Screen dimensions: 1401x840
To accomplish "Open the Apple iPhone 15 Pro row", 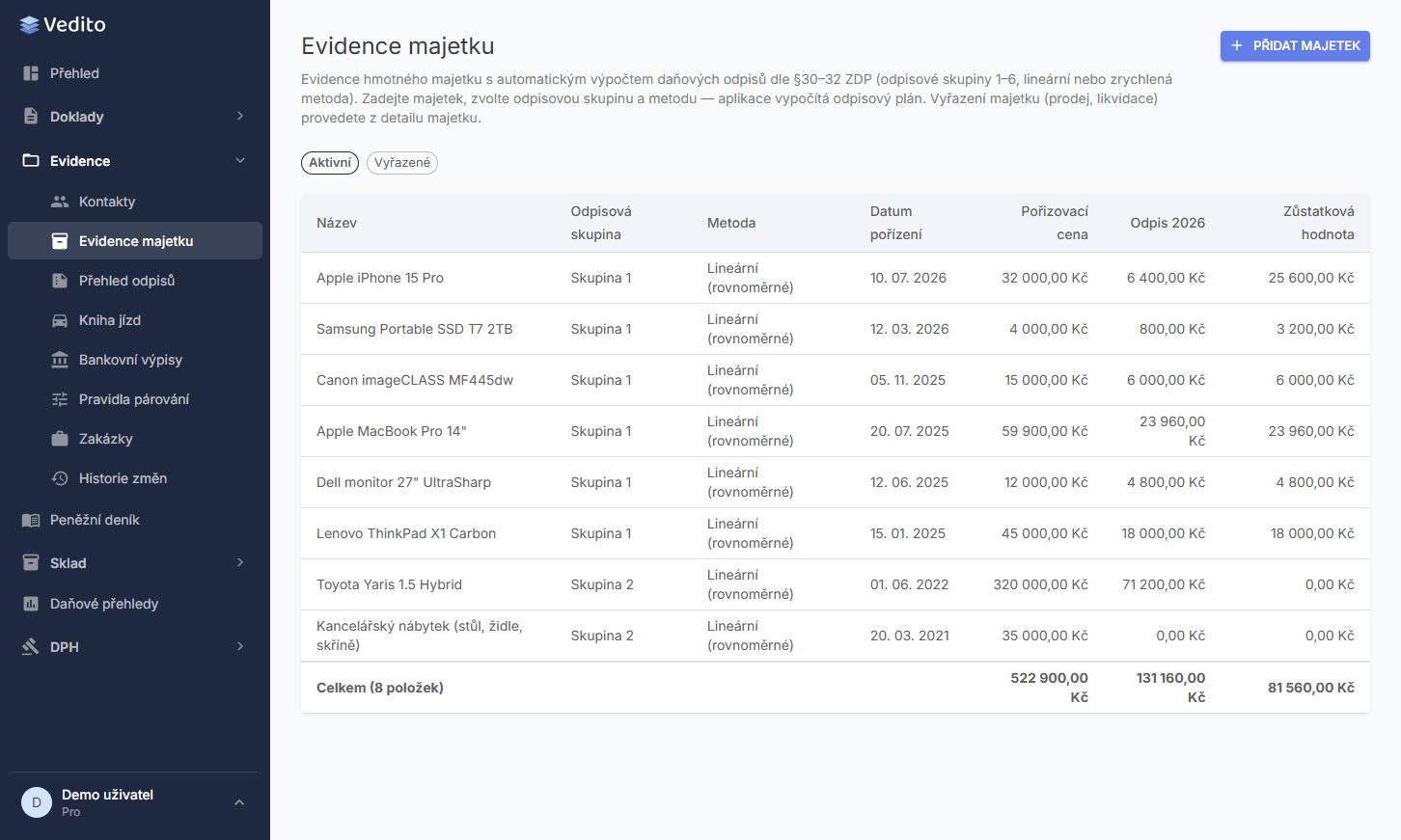I will tap(836, 278).
